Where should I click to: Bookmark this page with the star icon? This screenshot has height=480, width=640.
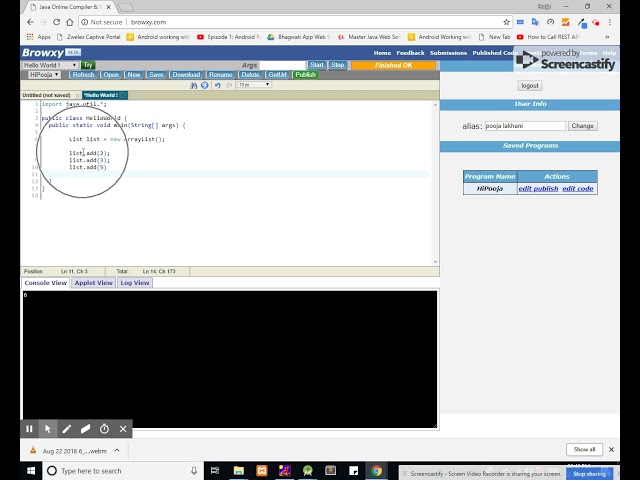point(506,22)
